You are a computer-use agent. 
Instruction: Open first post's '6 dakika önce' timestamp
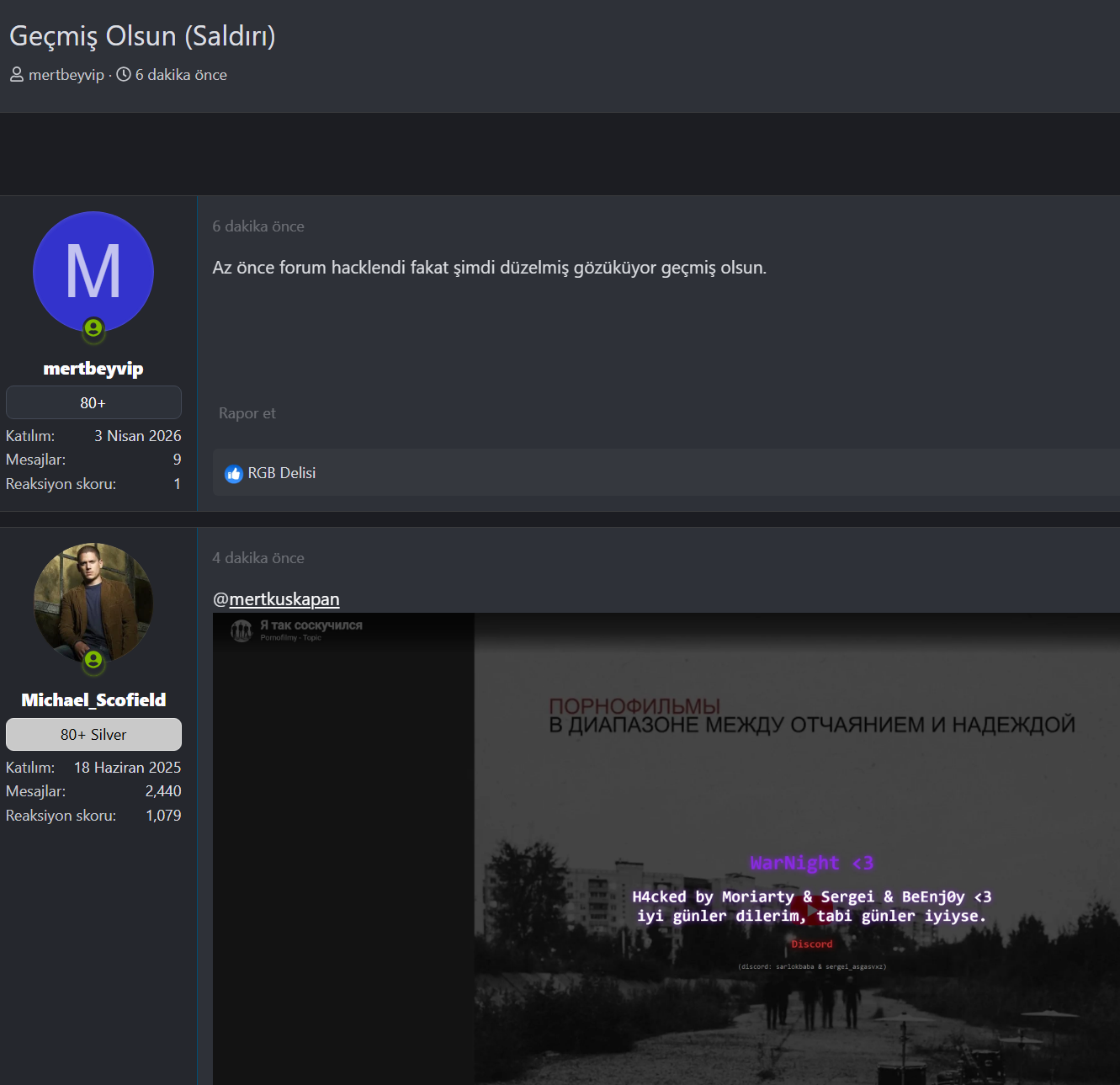pos(258,226)
